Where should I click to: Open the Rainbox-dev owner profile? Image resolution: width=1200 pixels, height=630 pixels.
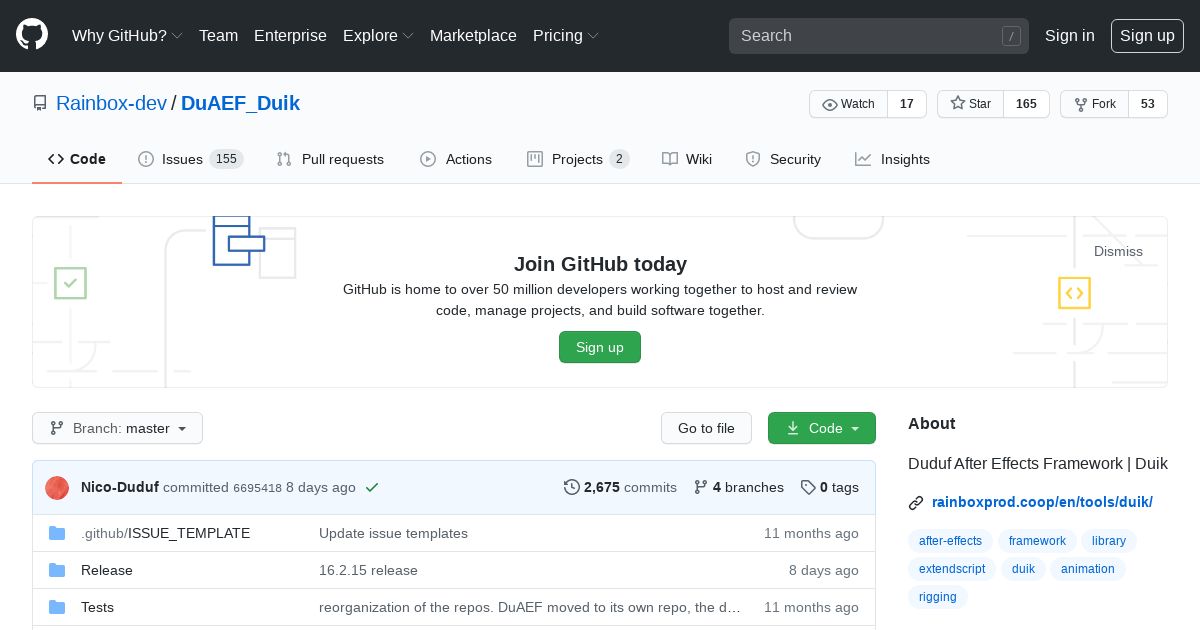(x=111, y=103)
